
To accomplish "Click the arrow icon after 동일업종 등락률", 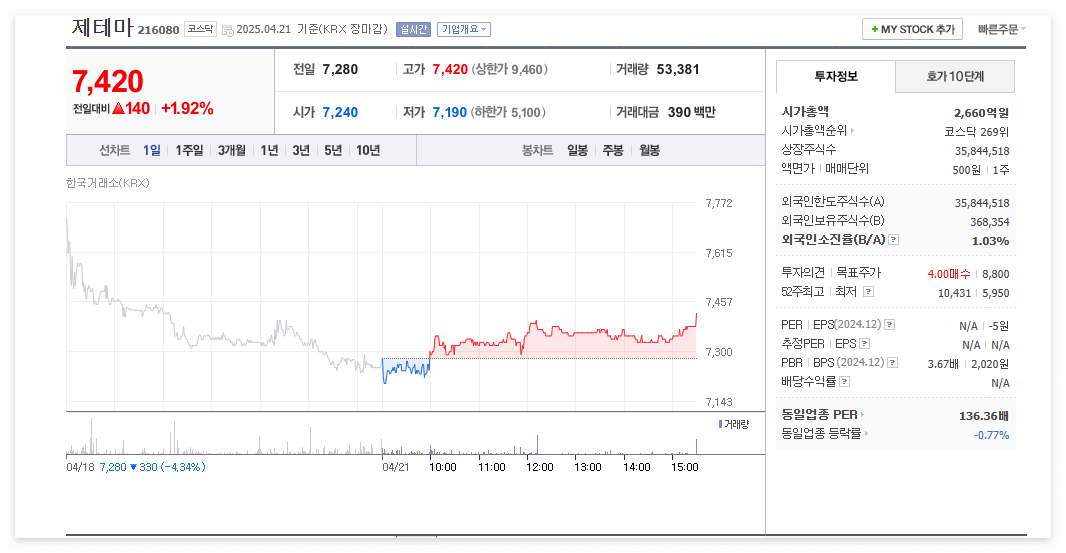I will 866,433.
